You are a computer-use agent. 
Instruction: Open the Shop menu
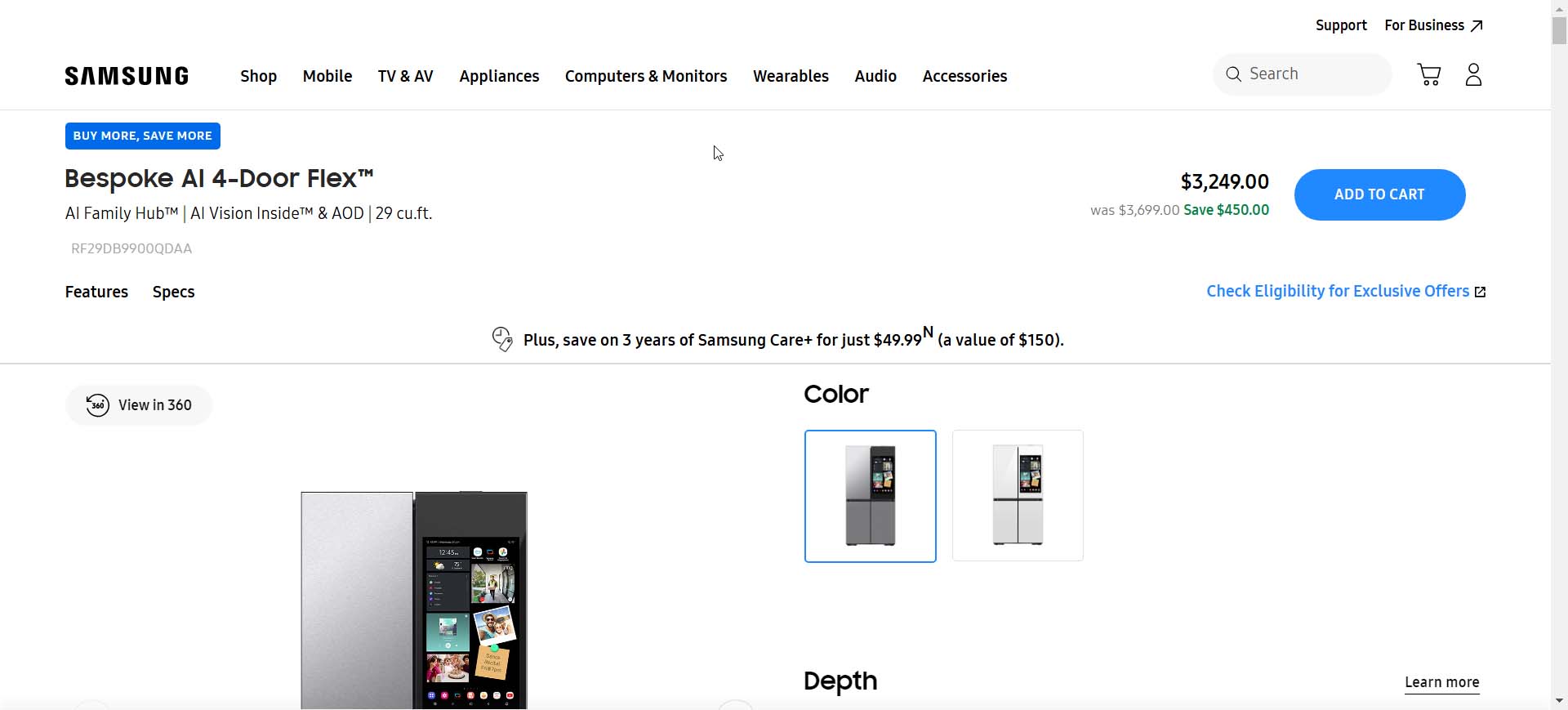[x=258, y=76]
